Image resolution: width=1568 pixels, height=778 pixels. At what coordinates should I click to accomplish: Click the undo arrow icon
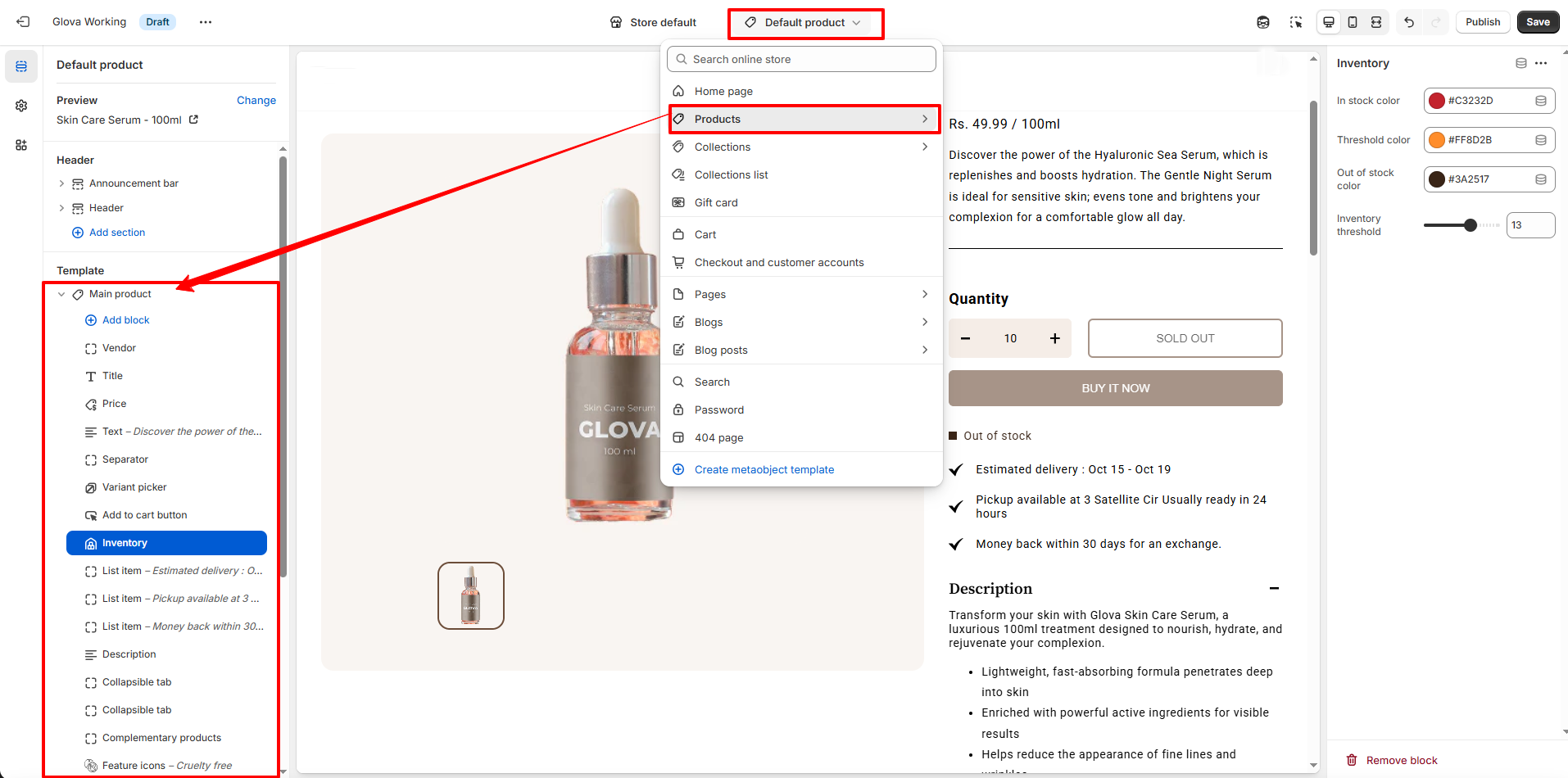[1409, 22]
